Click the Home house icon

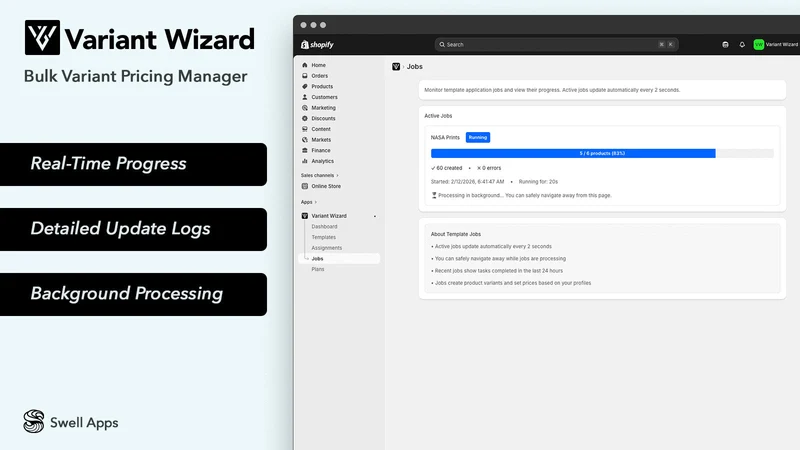click(305, 65)
